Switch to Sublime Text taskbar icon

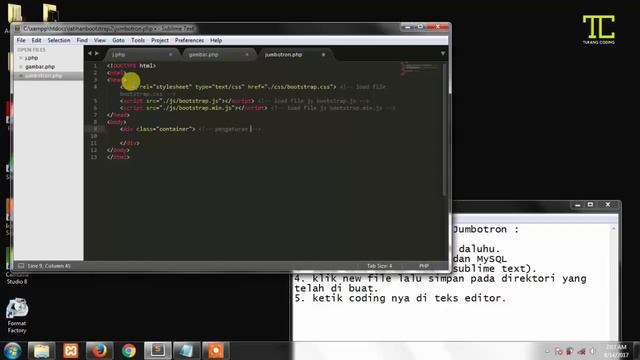pos(158,351)
